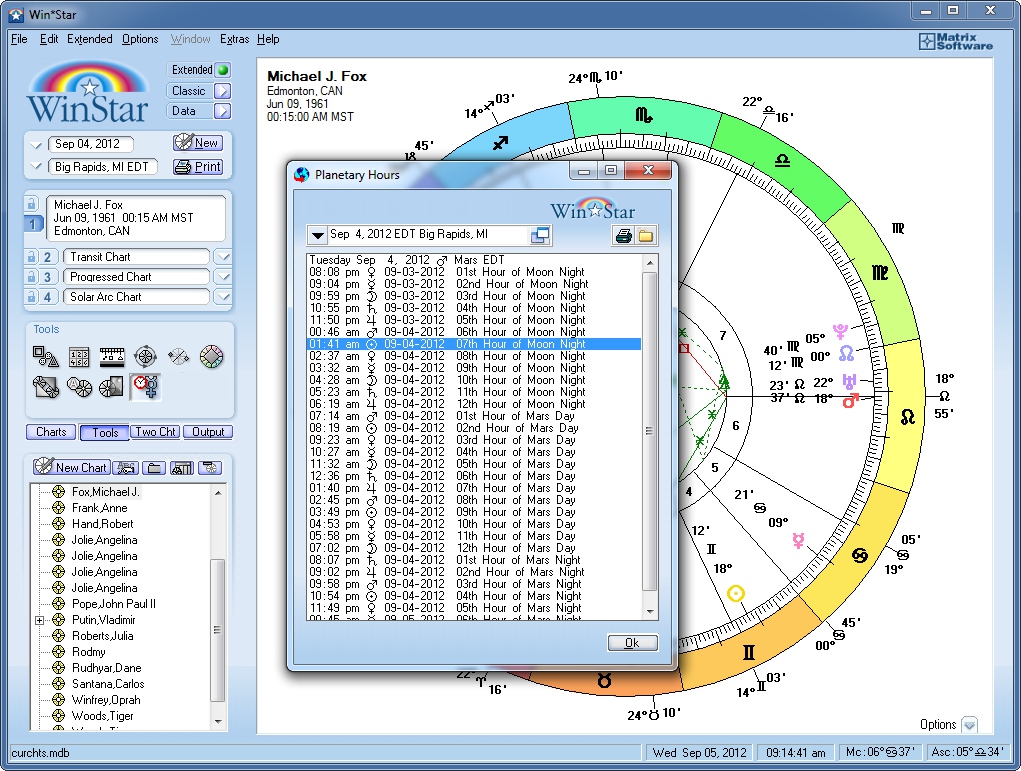
Task: Select Roberts,Julia in chart list
Action: (102, 636)
